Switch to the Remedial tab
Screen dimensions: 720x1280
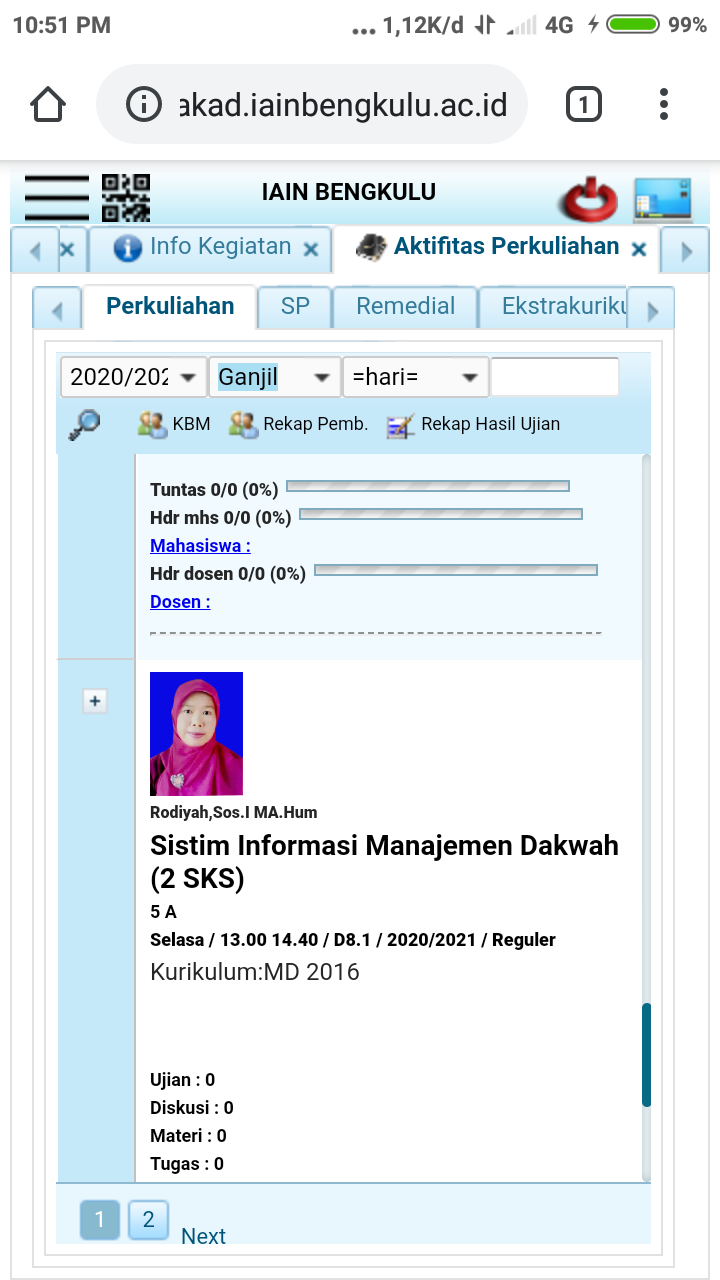405,306
